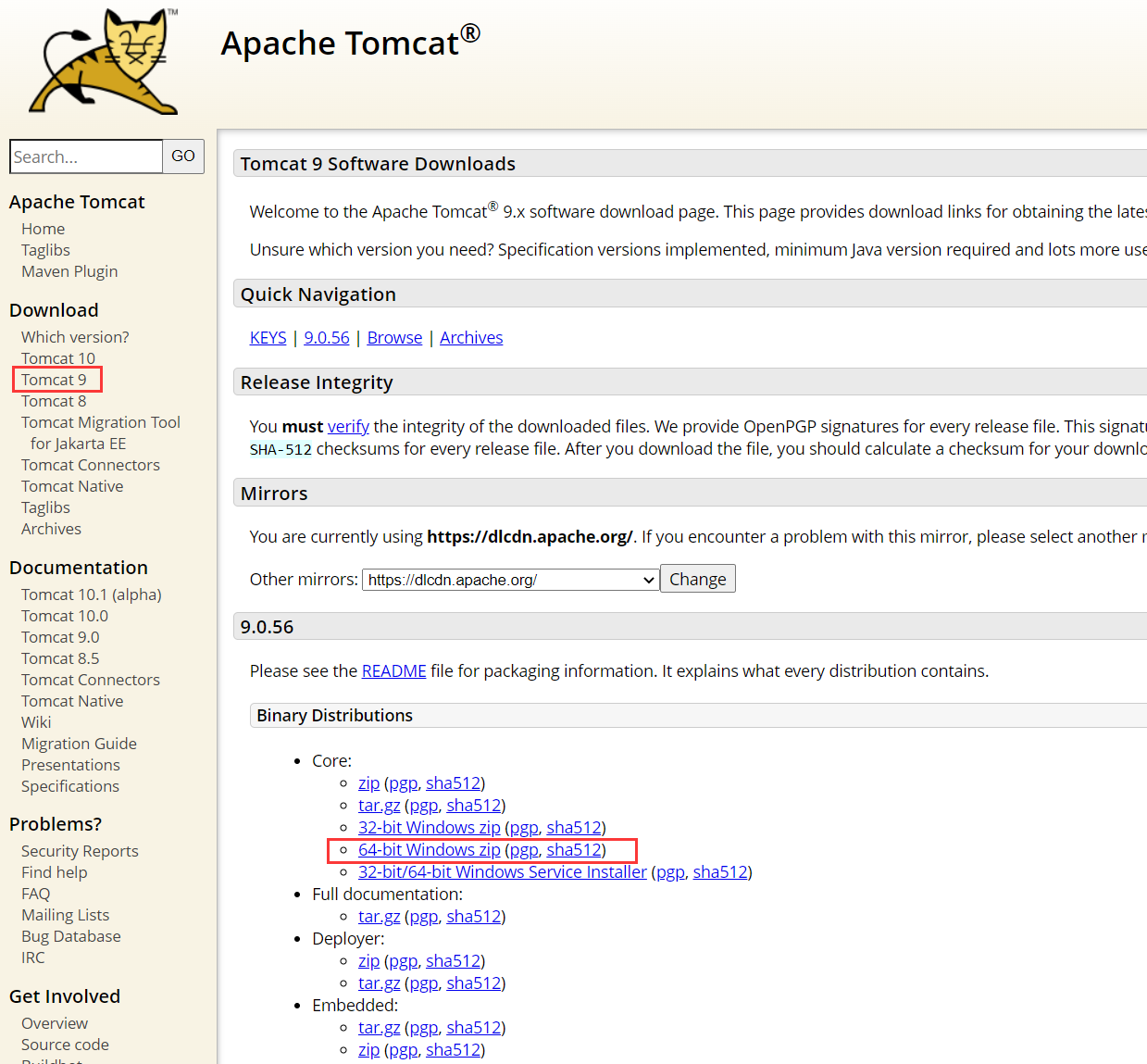1147x1064 pixels.
Task: Open the Bug Database link
Action: 71,936
